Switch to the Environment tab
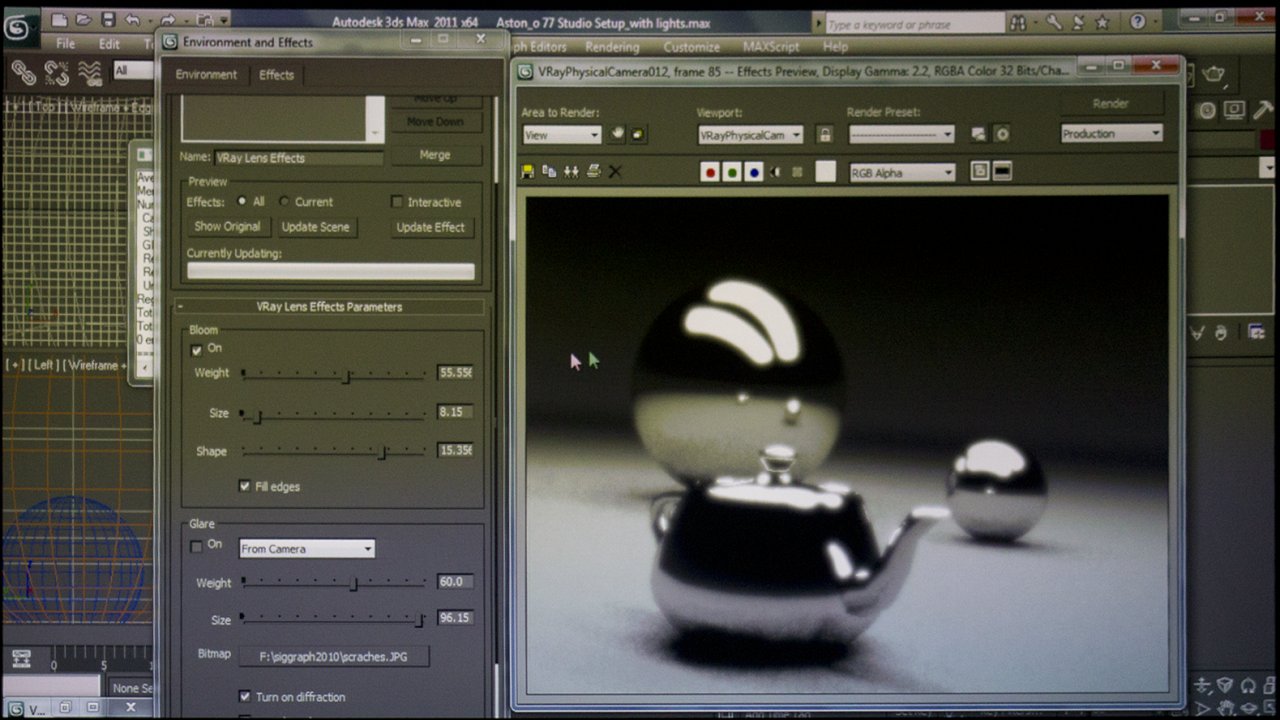Screen dimensions: 1280x720 (x=206, y=75)
